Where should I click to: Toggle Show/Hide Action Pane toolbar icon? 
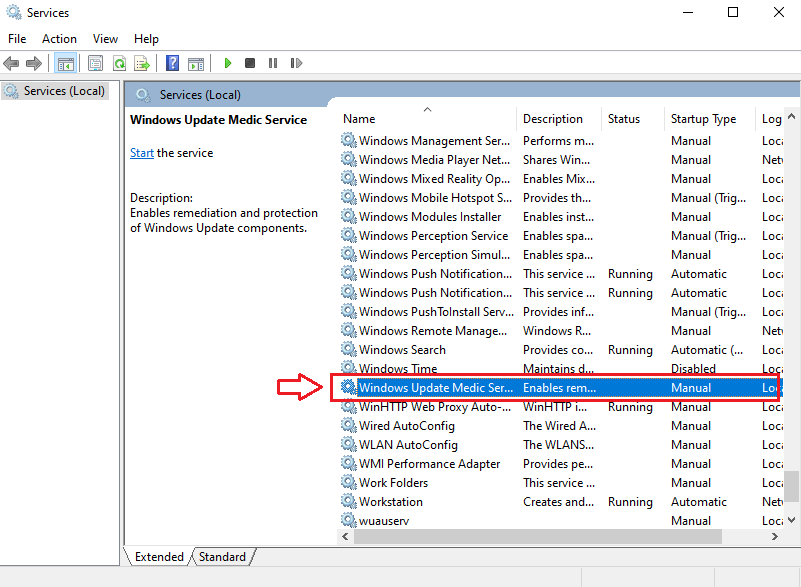click(196, 63)
